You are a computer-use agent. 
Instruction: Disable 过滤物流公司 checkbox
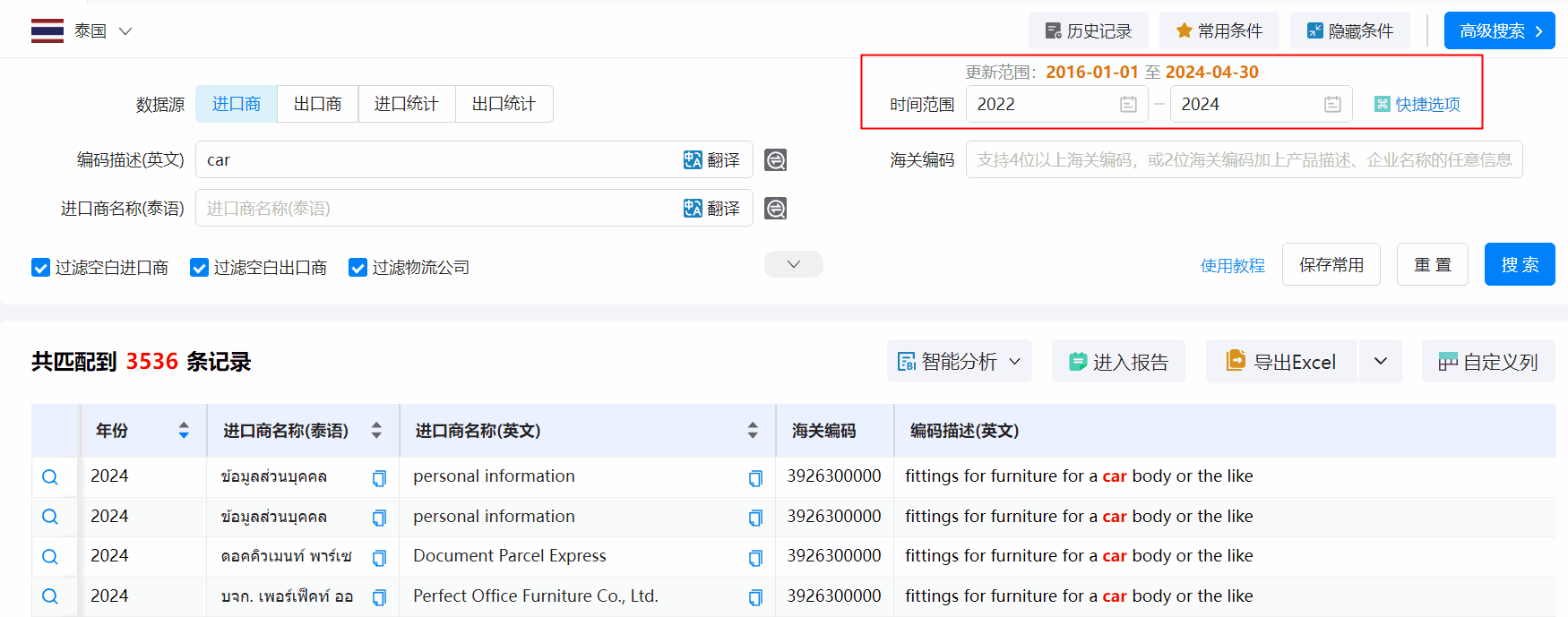coord(358,268)
